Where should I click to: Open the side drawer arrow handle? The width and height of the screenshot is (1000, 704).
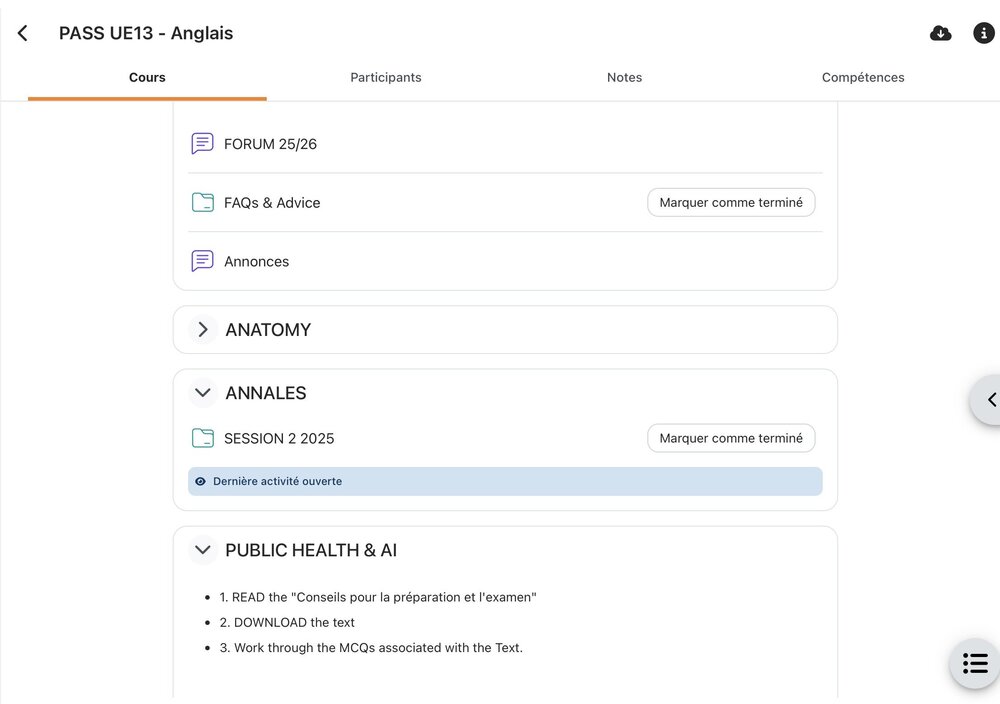(988, 400)
